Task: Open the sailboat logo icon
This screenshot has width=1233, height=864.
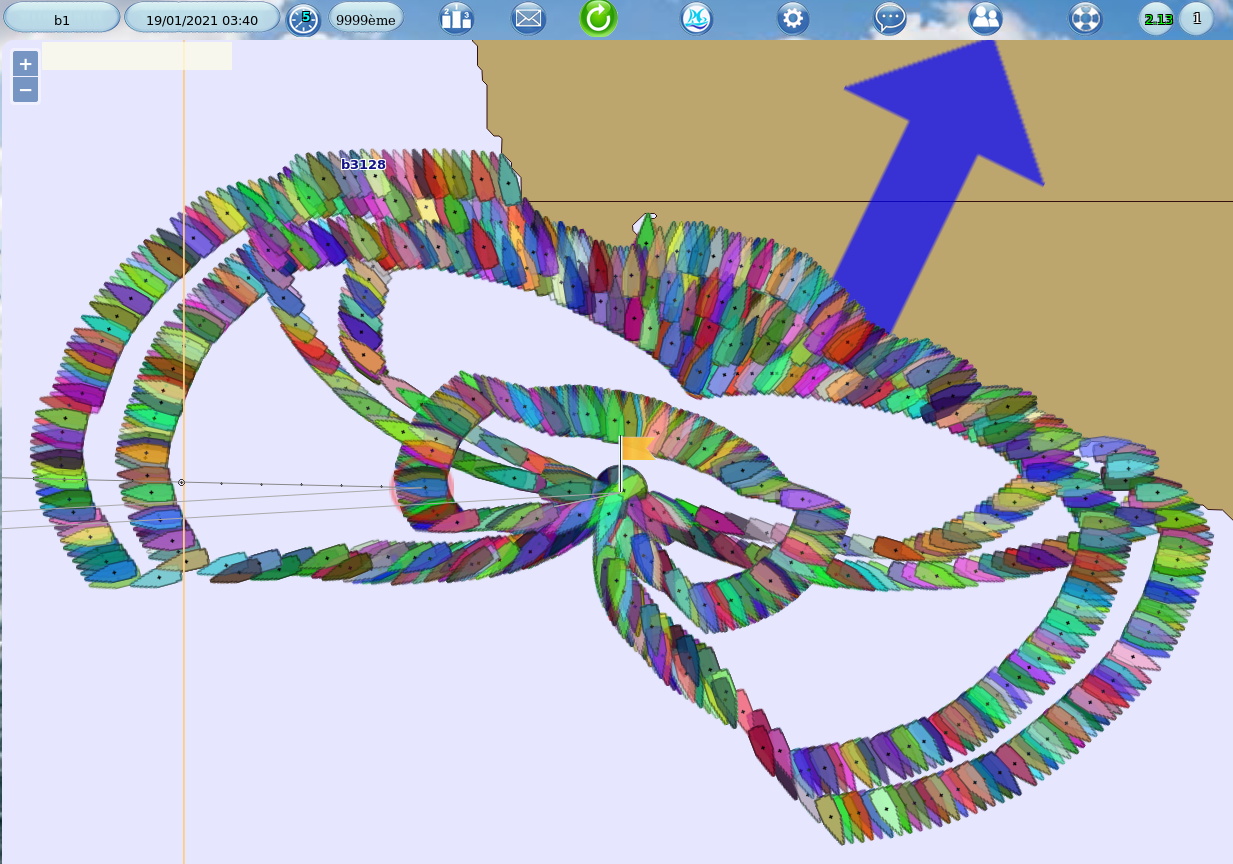Action: pyautogui.click(x=697, y=18)
